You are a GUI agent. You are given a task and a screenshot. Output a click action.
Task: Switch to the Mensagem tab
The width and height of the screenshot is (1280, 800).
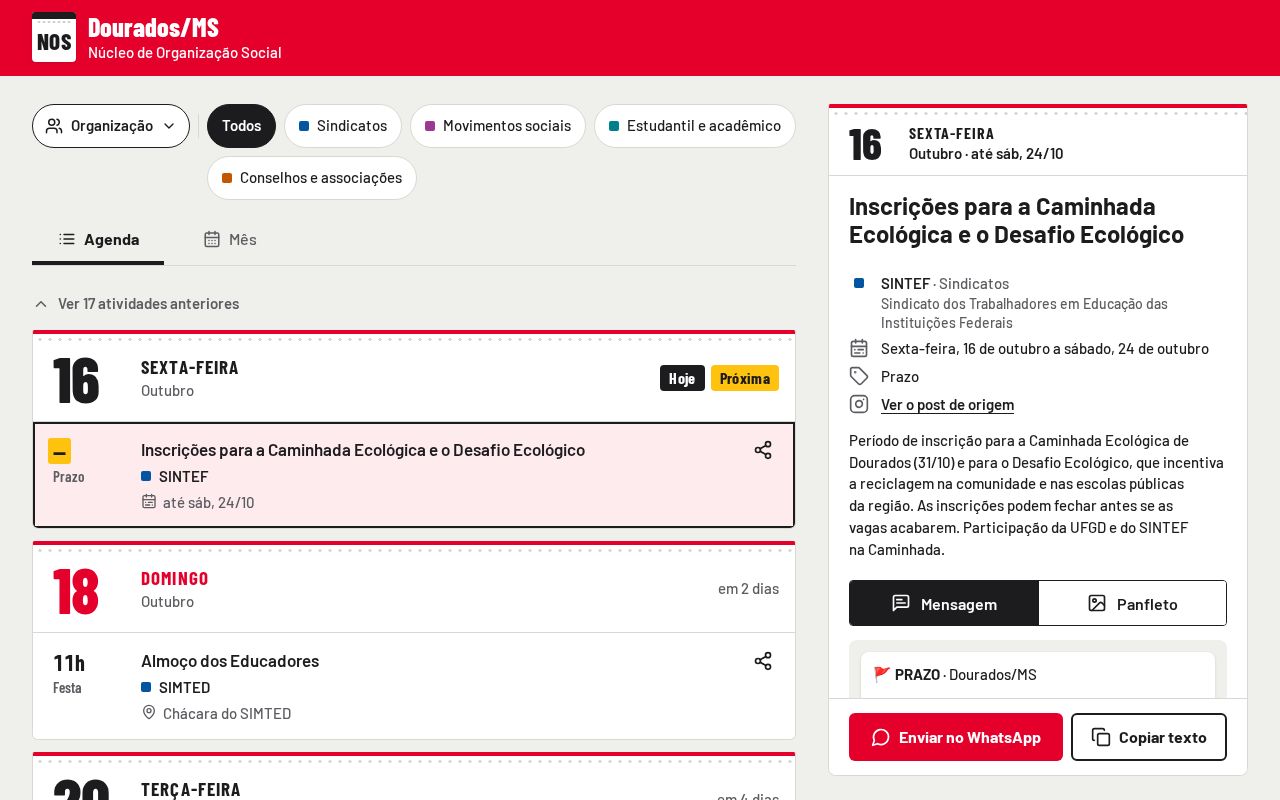tap(944, 603)
